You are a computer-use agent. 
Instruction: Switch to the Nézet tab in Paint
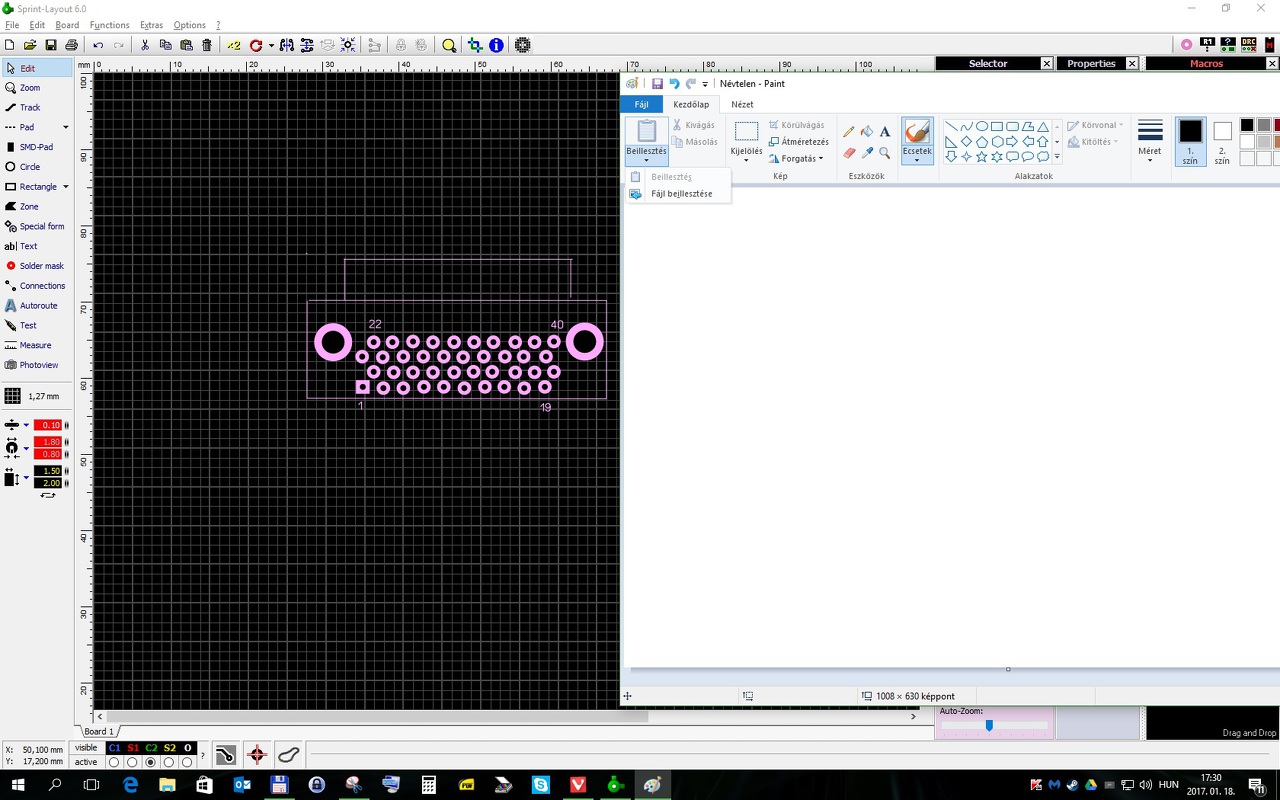pos(742,104)
